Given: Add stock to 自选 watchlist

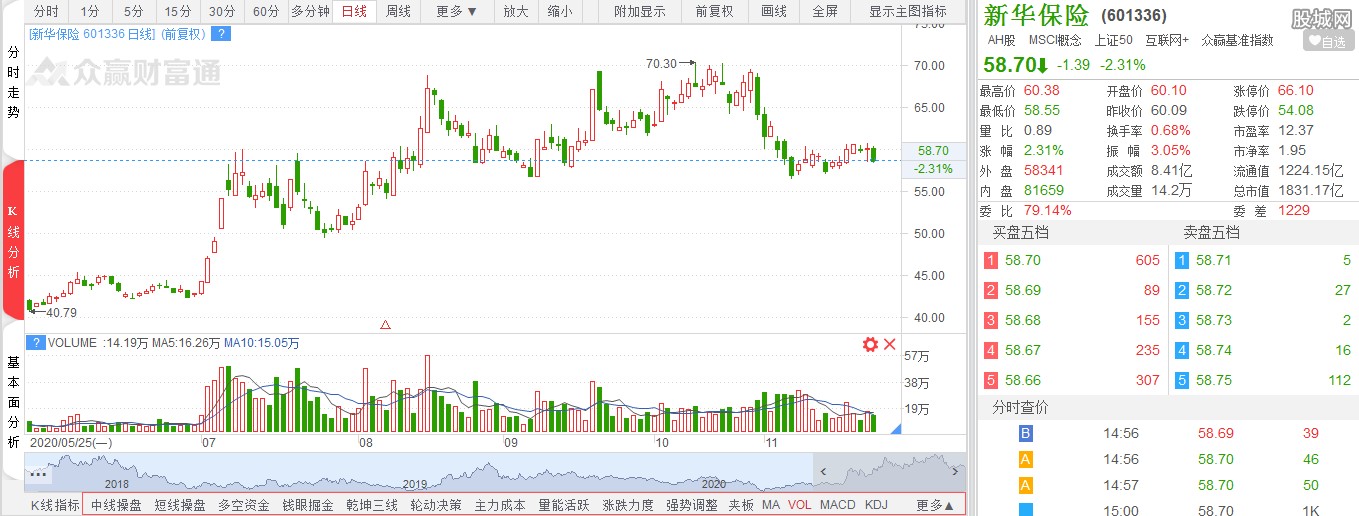Looking at the screenshot, I should coord(1328,41).
